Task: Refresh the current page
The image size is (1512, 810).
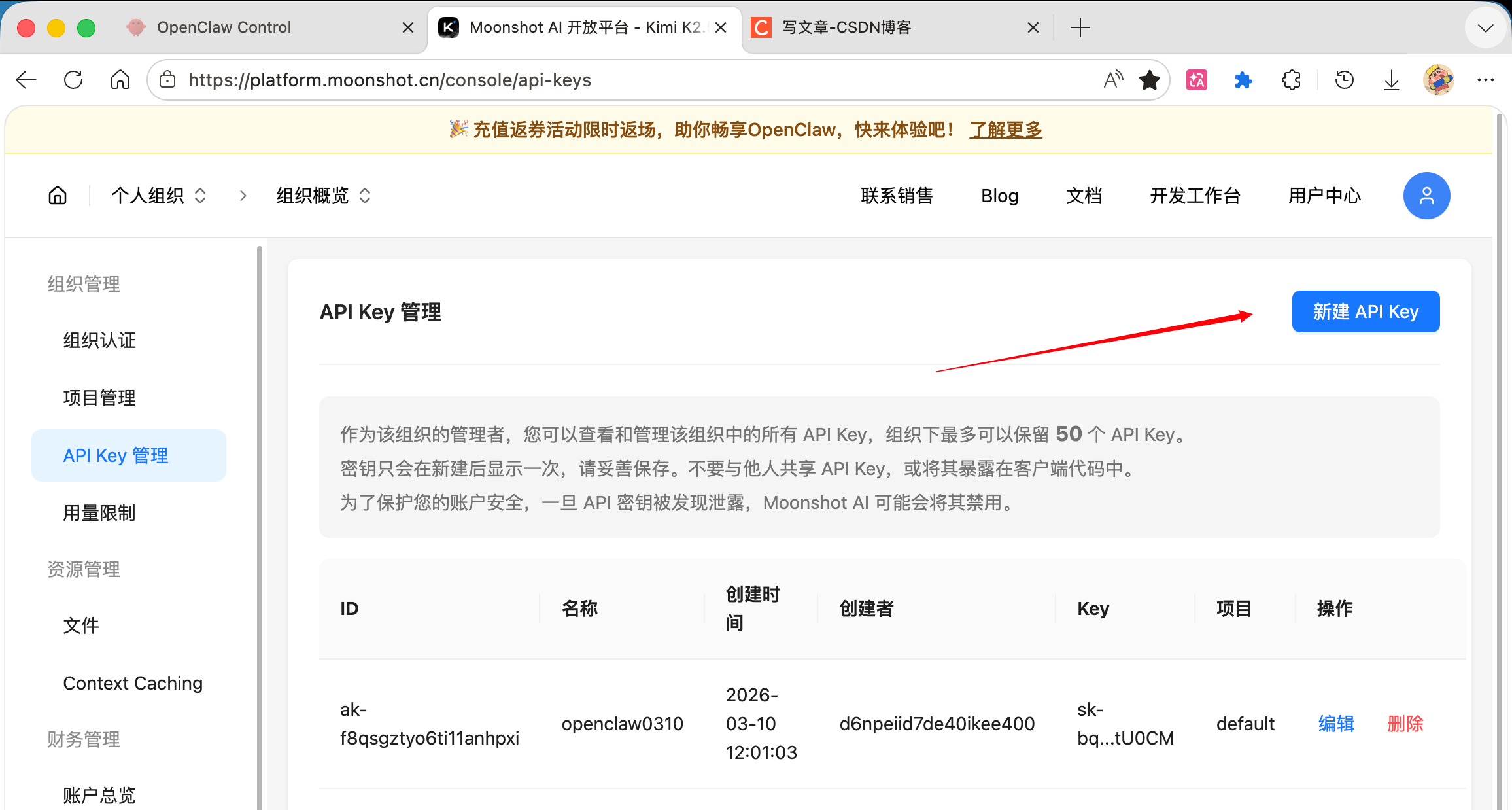Action: pyautogui.click(x=73, y=79)
